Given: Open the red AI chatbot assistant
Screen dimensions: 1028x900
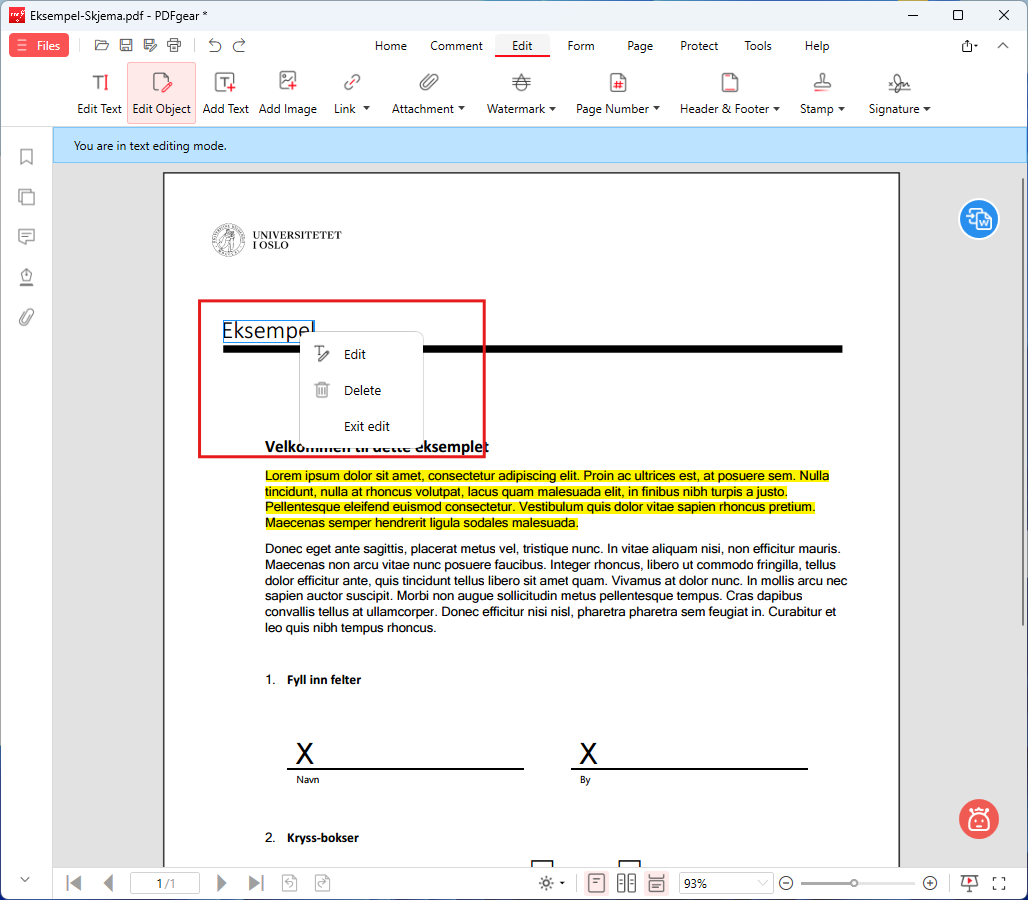Looking at the screenshot, I should [x=978, y=819].
